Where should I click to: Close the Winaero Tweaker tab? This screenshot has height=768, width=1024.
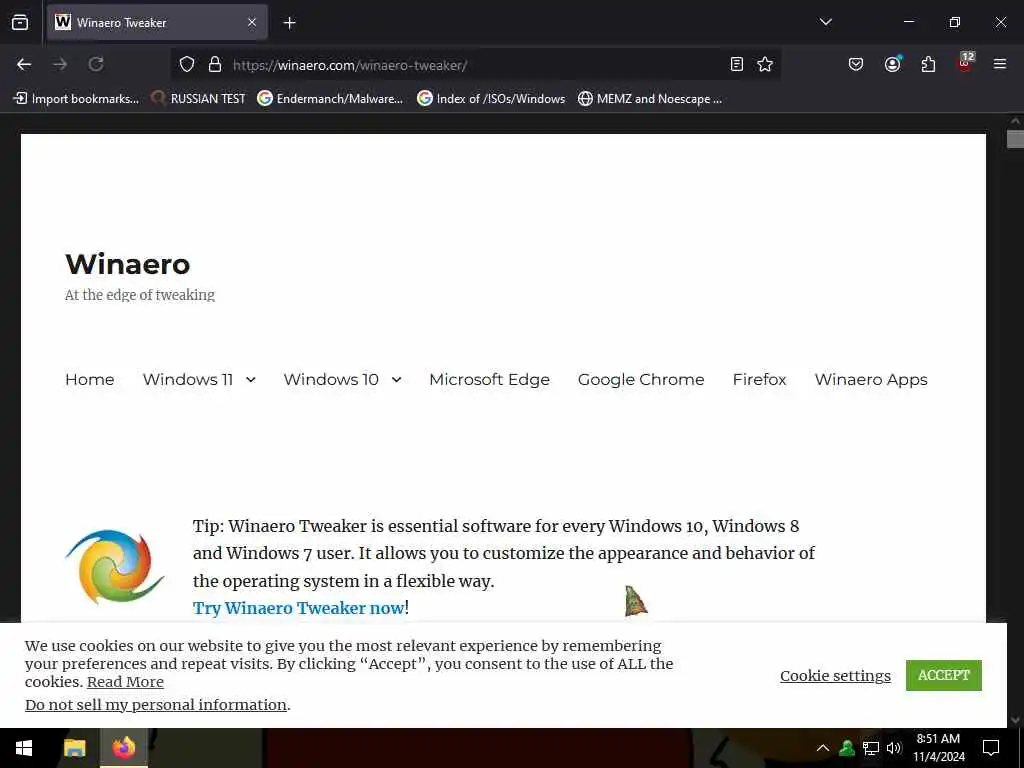pyautogui.click(x=252, y=22)
